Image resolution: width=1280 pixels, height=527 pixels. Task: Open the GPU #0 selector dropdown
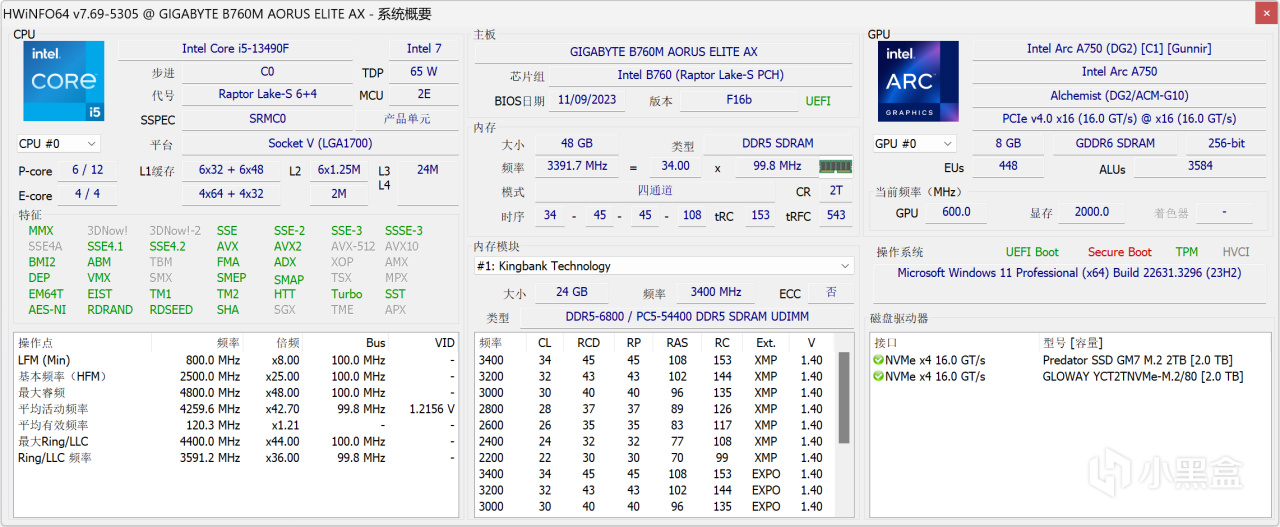pos(914,144)
